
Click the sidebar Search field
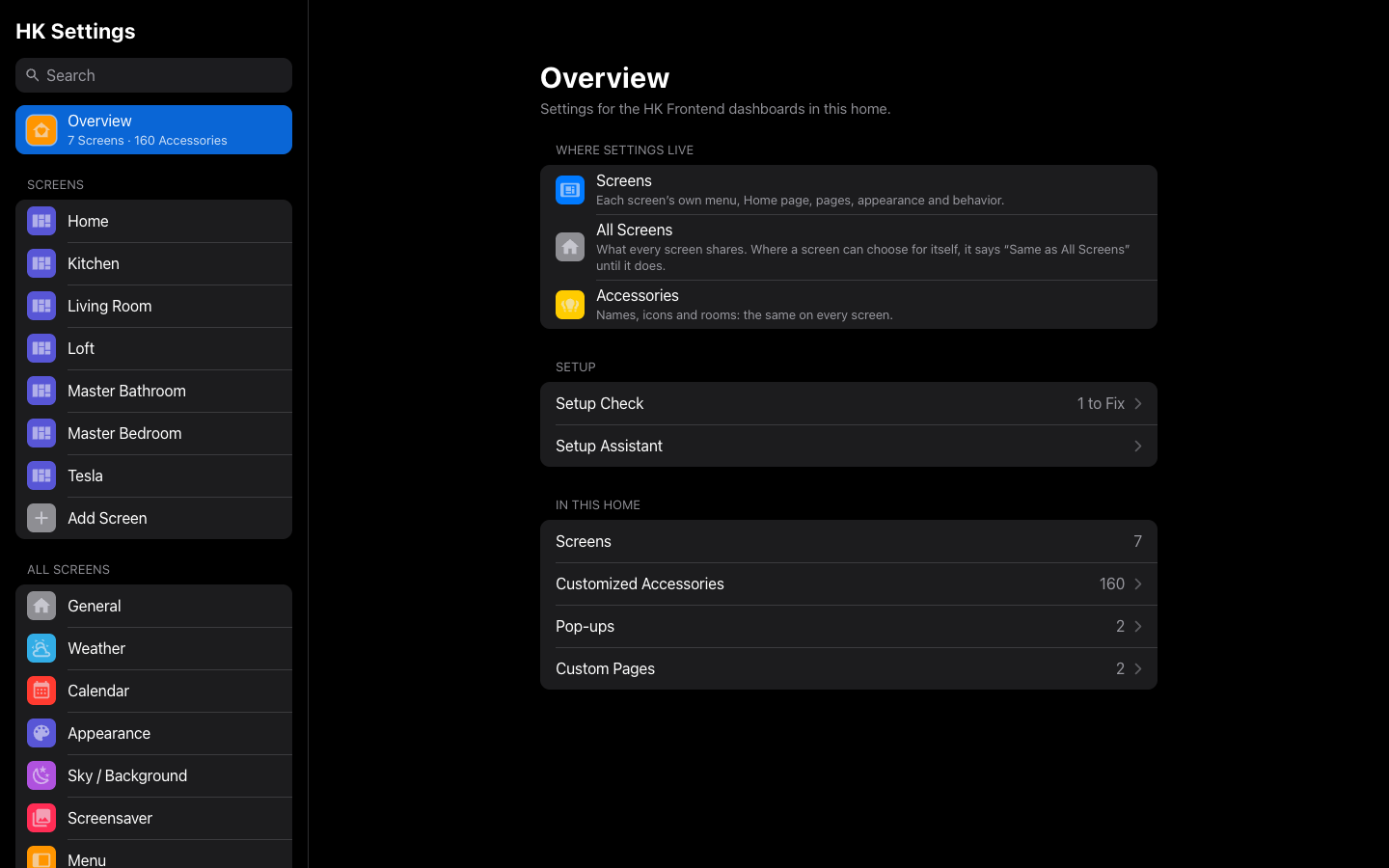coord(153,75)
